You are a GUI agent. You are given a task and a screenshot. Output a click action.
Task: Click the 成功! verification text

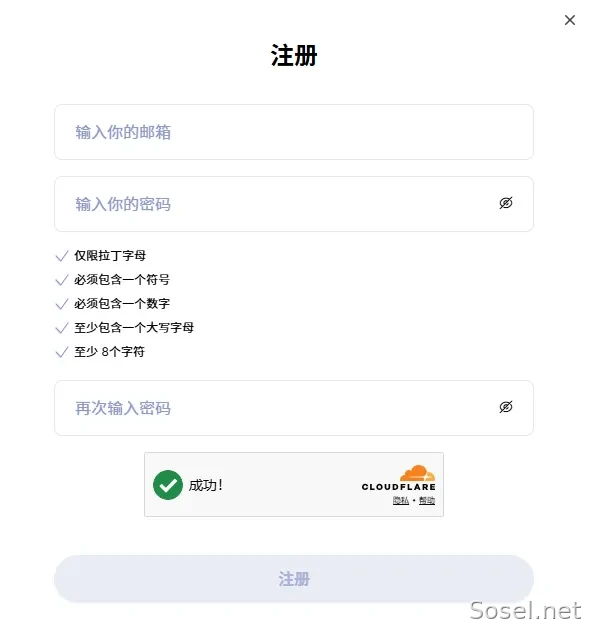[205, 485]
